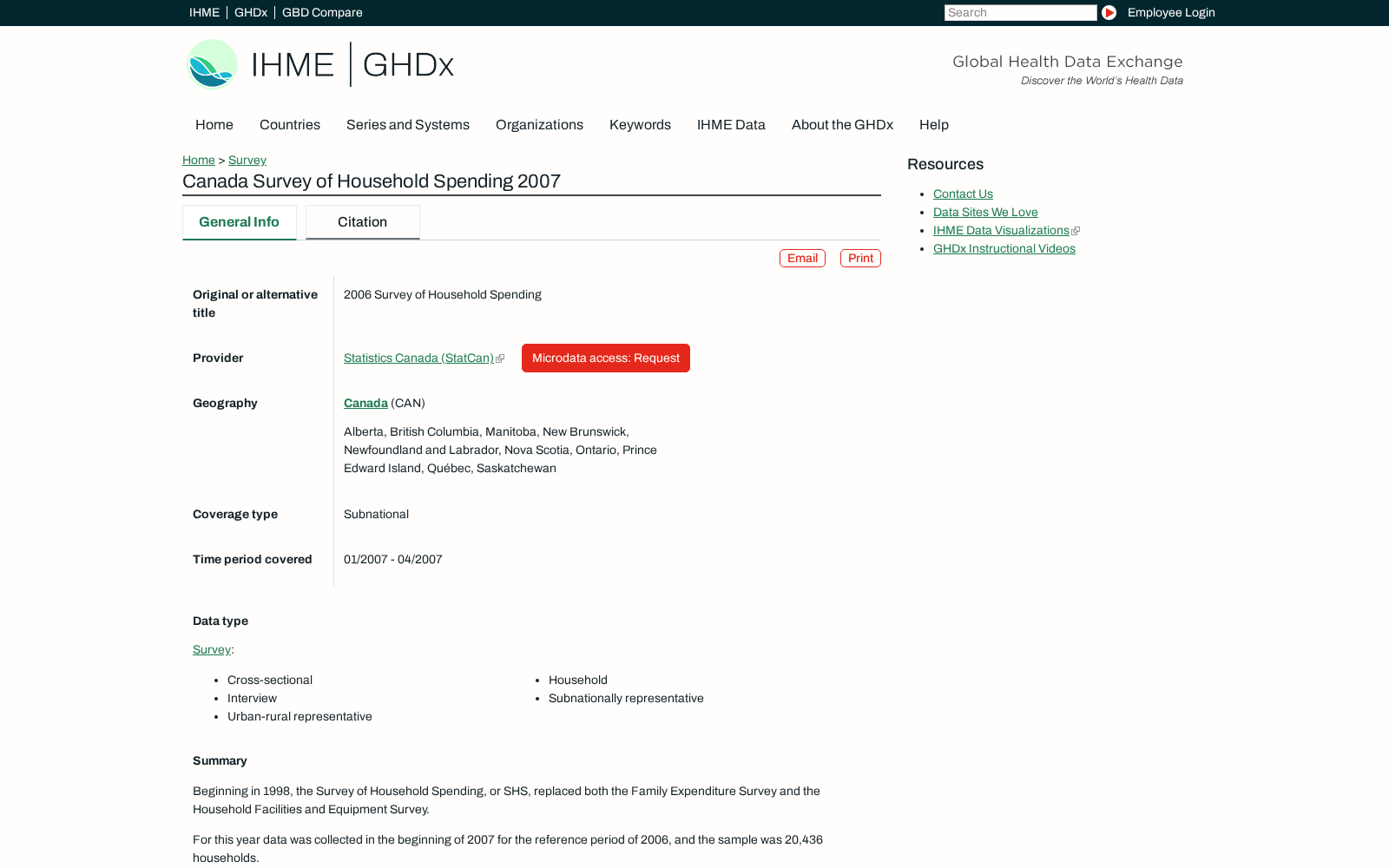Click the 'Coverage type' field label
1389x868 pixels.
tap(235, 514)
